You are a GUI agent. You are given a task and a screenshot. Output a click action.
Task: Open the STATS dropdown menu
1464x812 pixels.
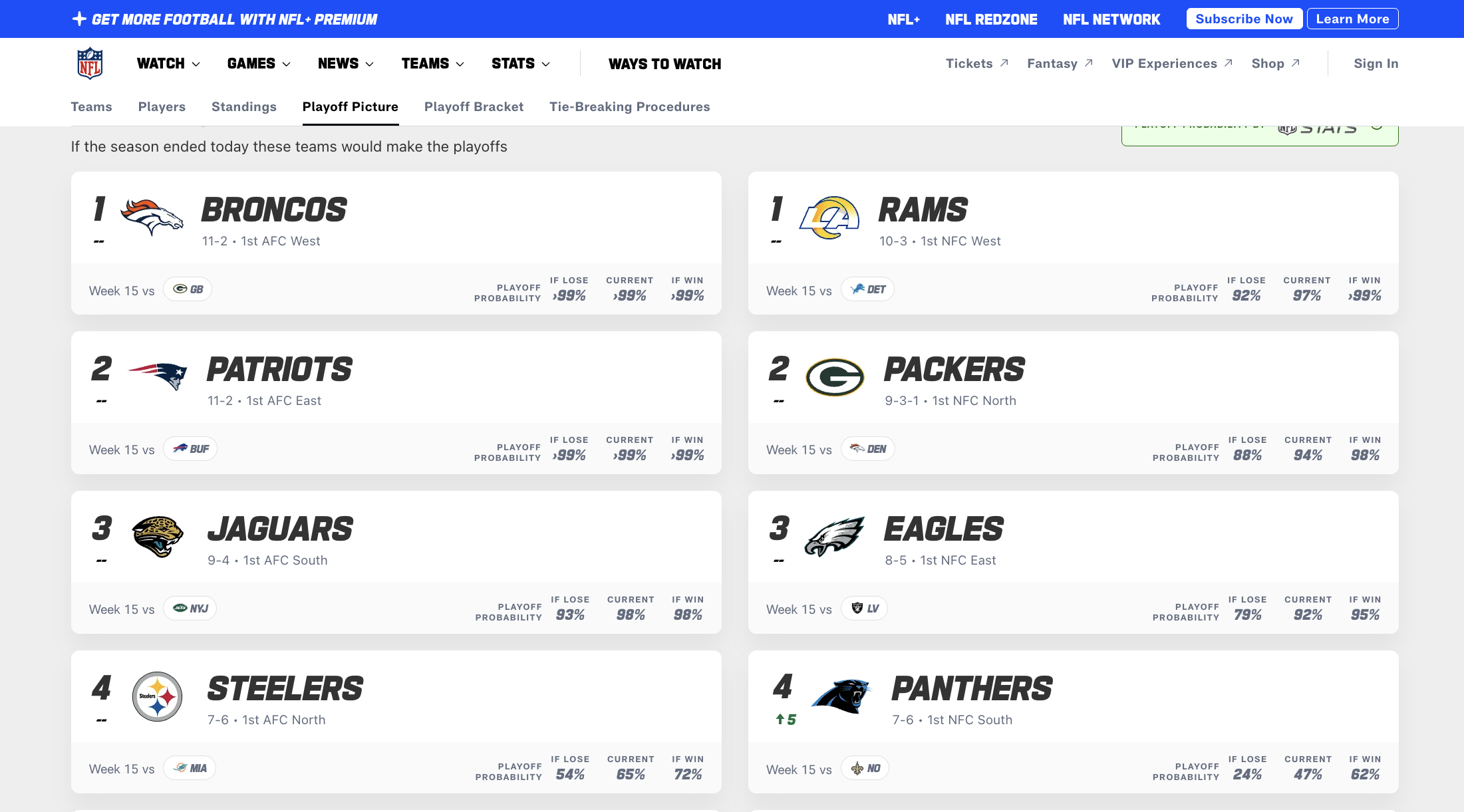pos(521,64)
